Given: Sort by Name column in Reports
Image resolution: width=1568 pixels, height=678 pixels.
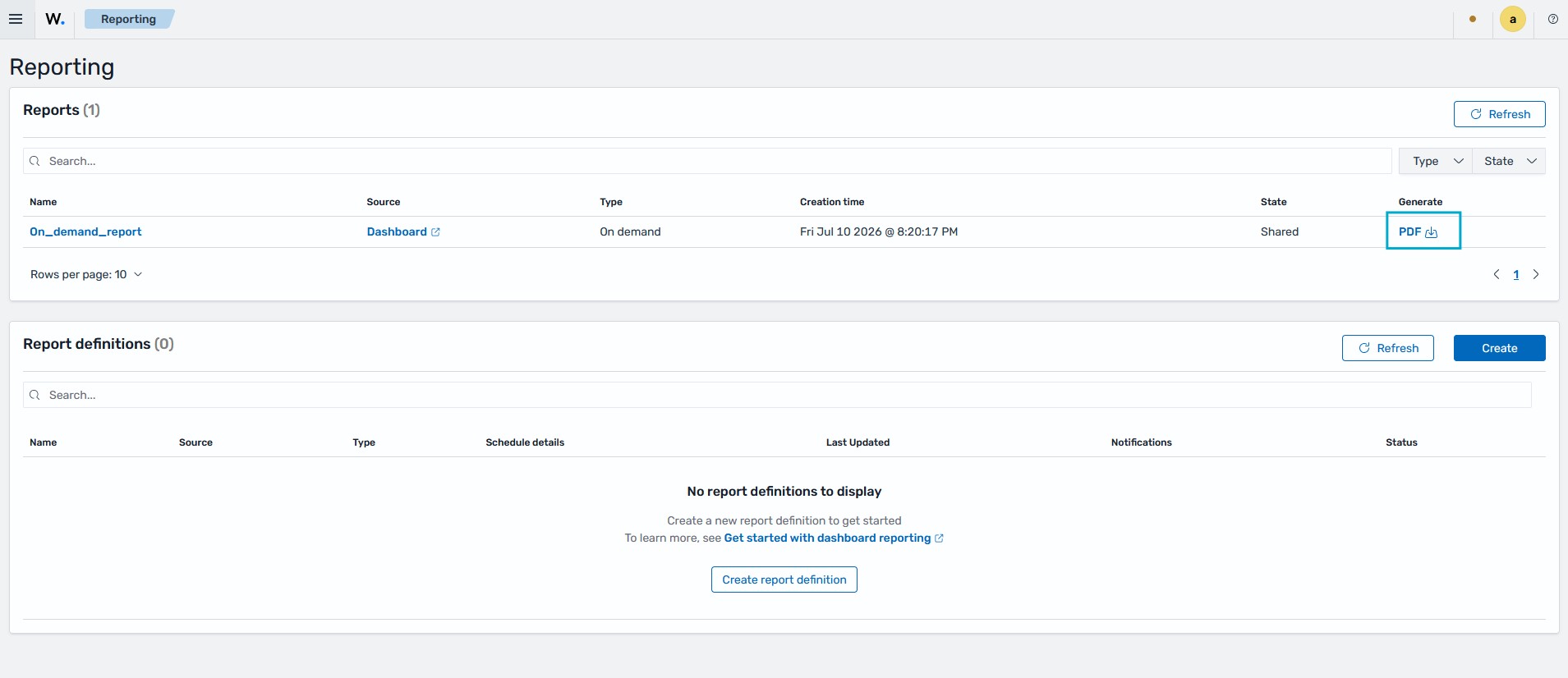Looking at the screenshot, I should (x=44, y=202).
